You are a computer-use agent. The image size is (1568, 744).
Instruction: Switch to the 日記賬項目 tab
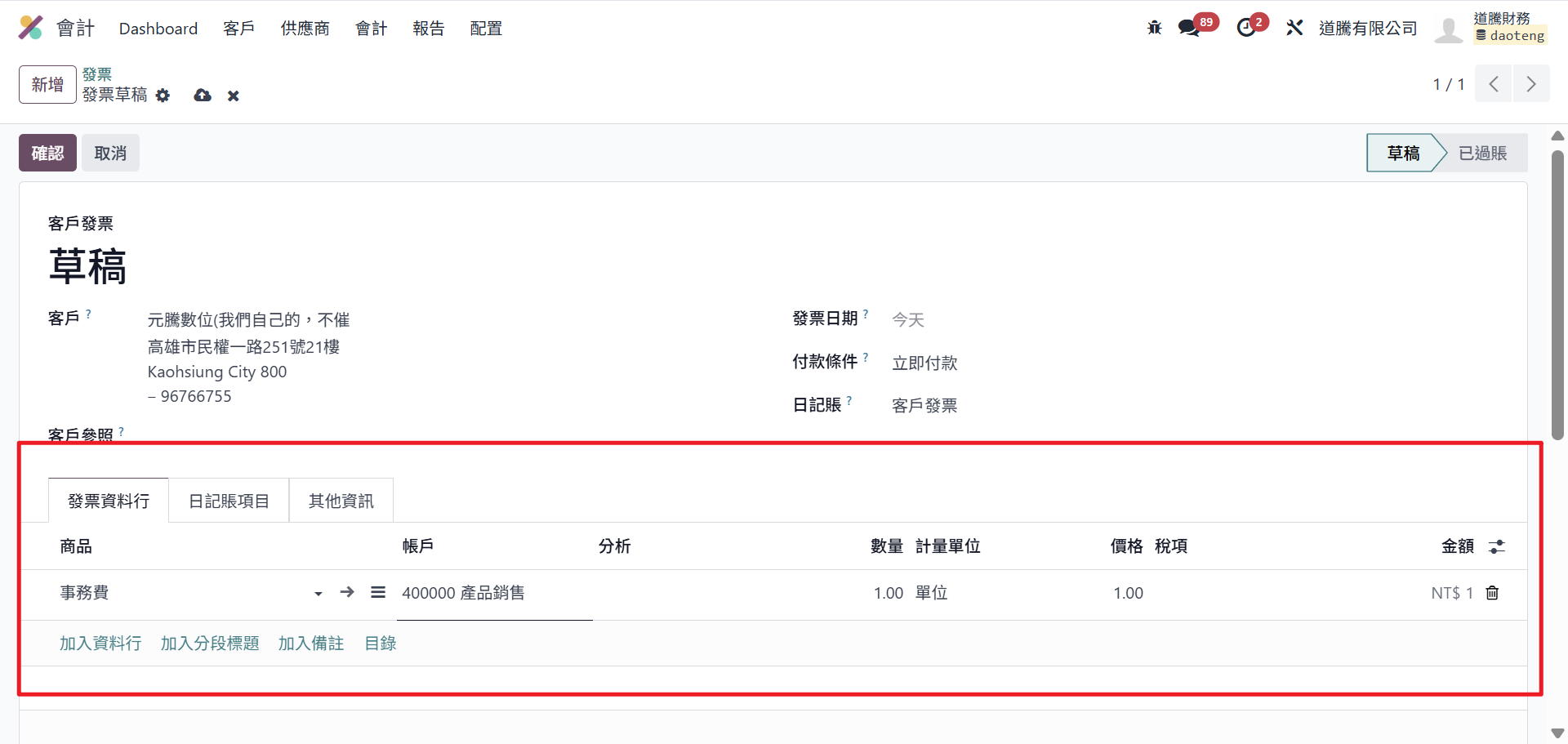[229, 501]
